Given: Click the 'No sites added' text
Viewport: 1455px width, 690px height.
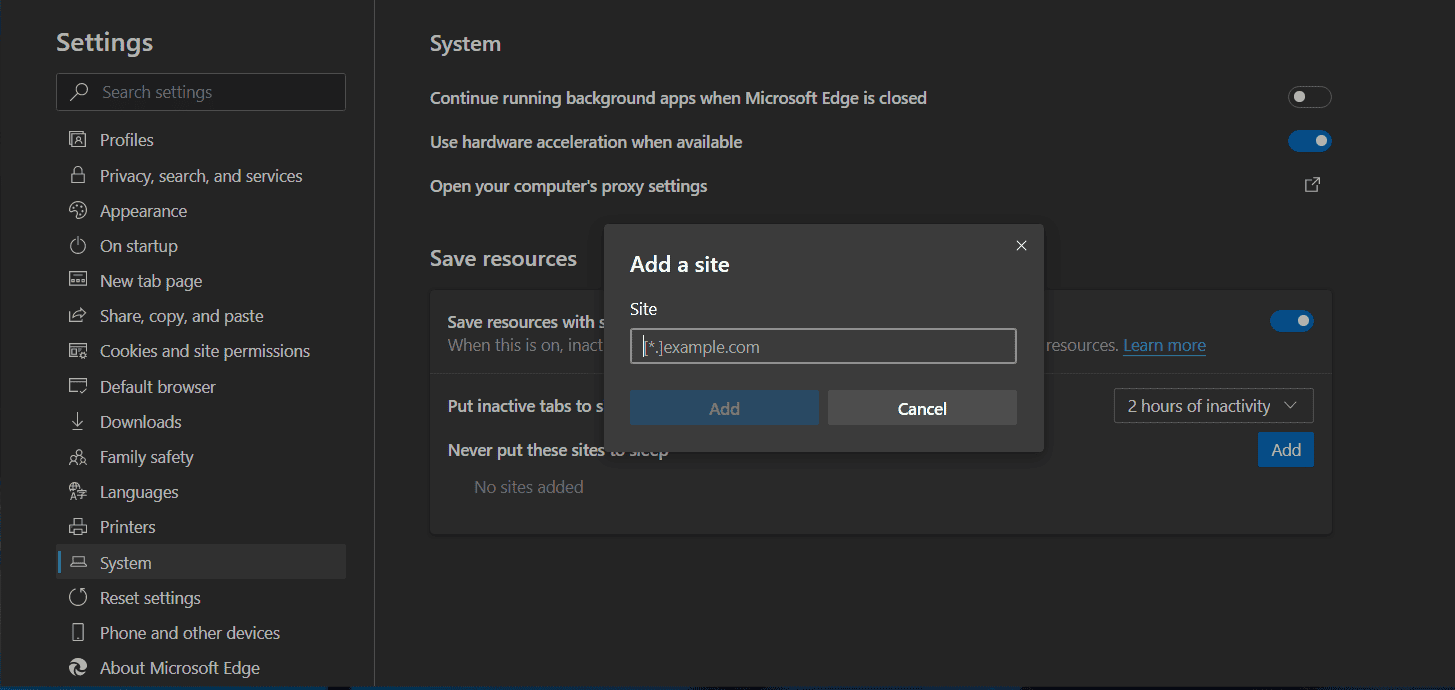Looking at the screenshot, I should (528, 487).
